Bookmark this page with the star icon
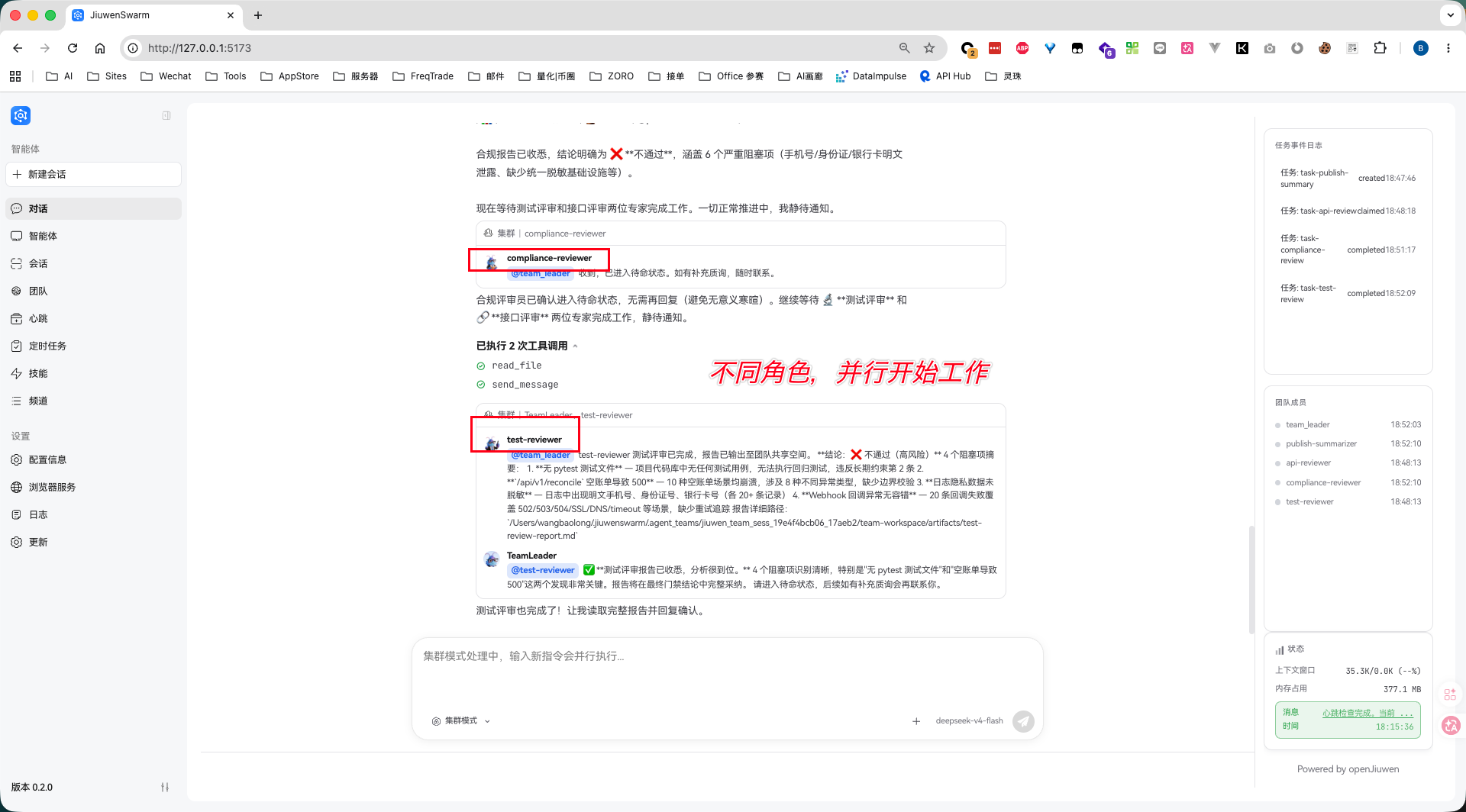The height and width of the screenshot is (812, 1466). coord(929,48)
